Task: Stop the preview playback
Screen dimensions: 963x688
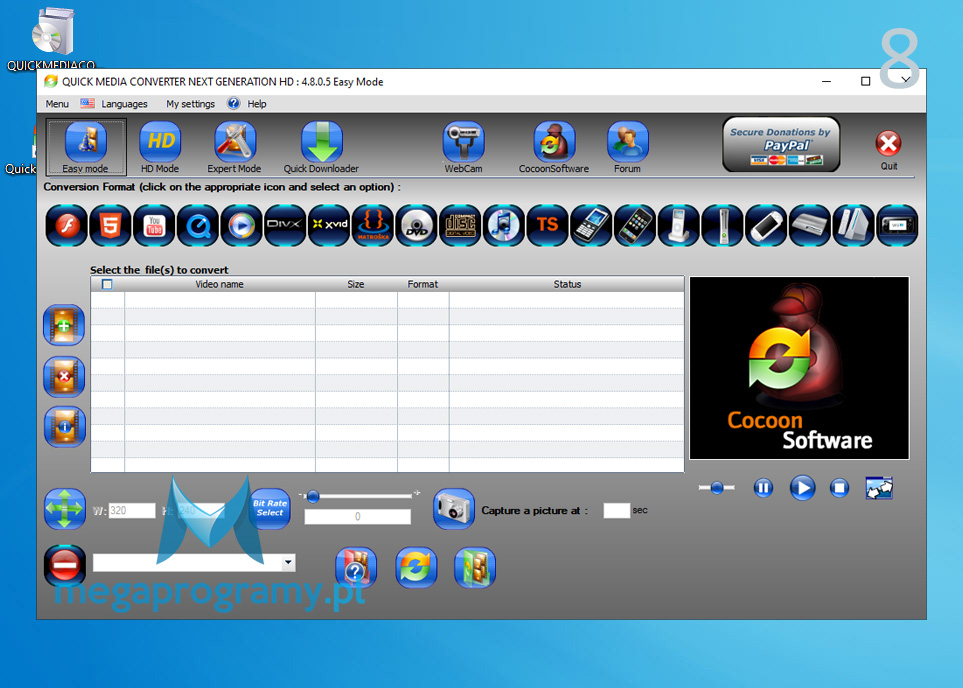Action: tap(840, 488)
